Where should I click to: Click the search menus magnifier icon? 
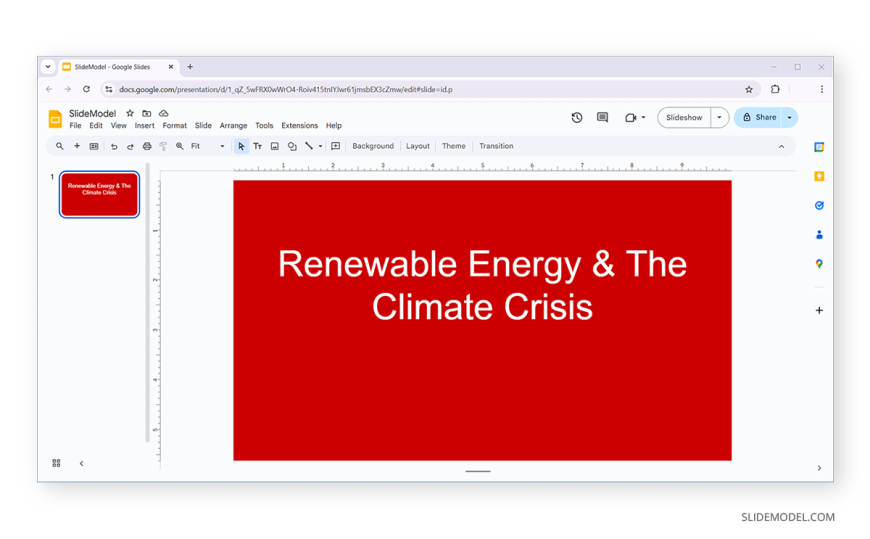pyautogui.click(x=59, y=147)
